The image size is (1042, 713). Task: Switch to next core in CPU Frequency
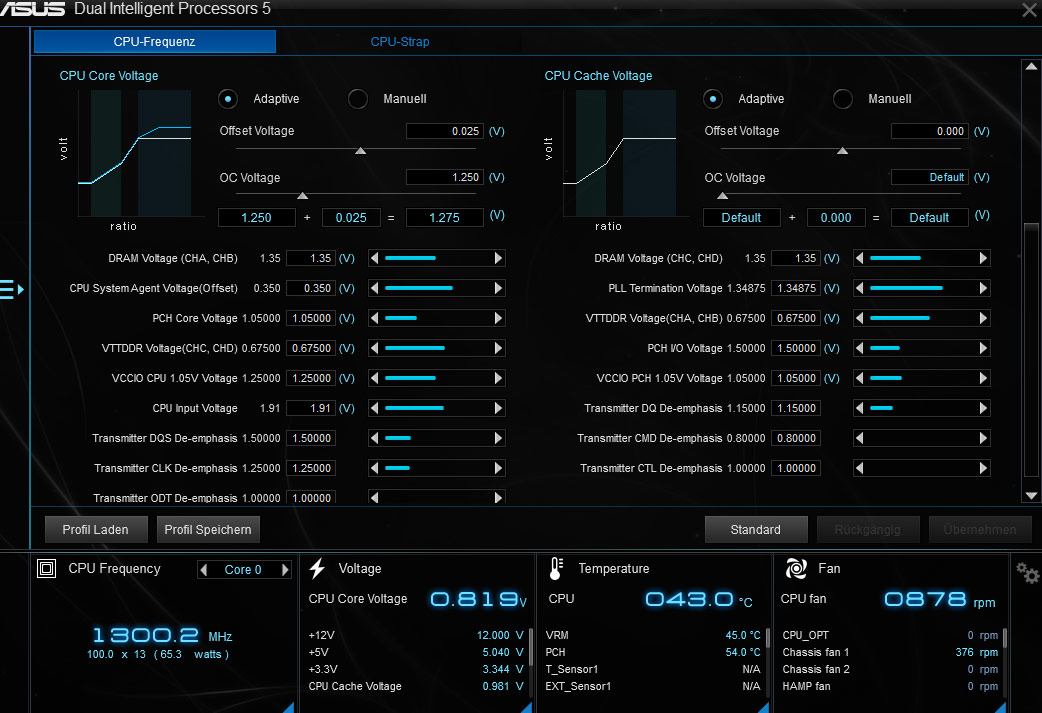[x=284, y=569]
